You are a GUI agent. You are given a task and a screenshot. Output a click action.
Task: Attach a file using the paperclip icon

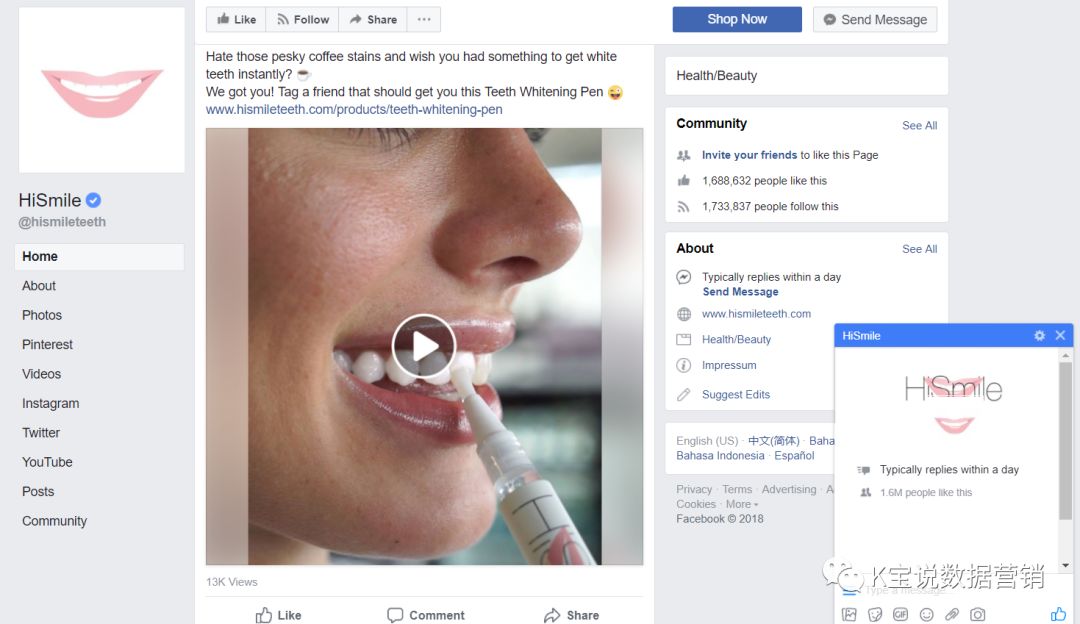pyautogui.click(x=952, y=614)
